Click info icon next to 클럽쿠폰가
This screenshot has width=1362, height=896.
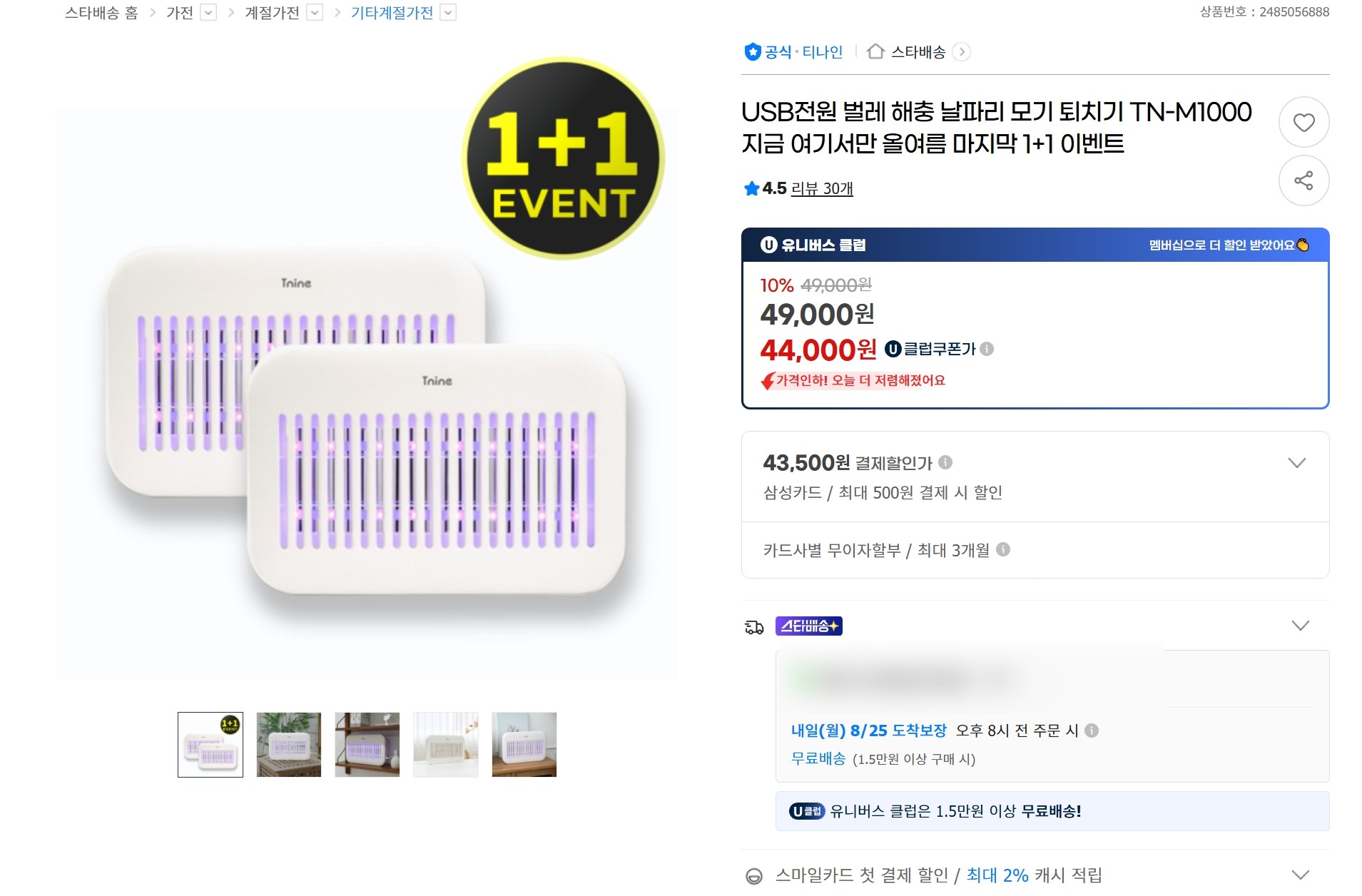[x=987, y=349]
